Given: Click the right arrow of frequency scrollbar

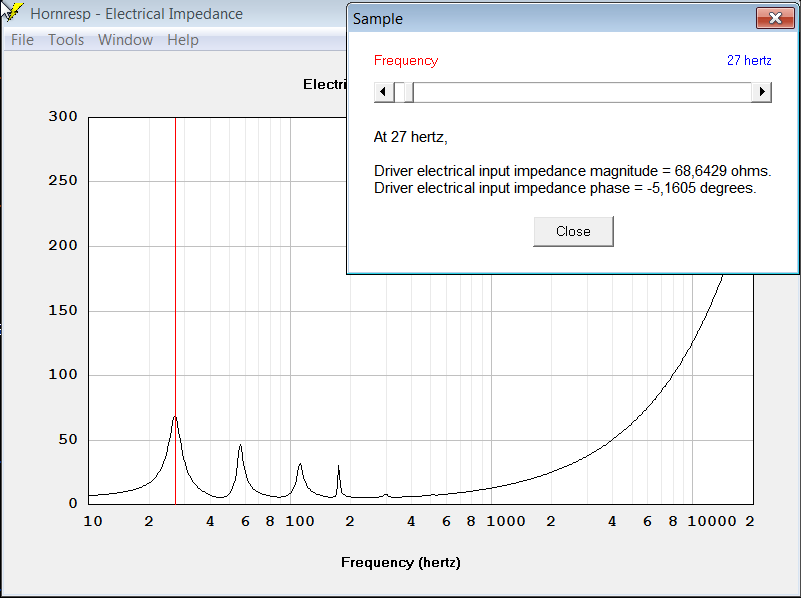Looking at the screenshot, I should pyautogui.click(x=762, y=92).
